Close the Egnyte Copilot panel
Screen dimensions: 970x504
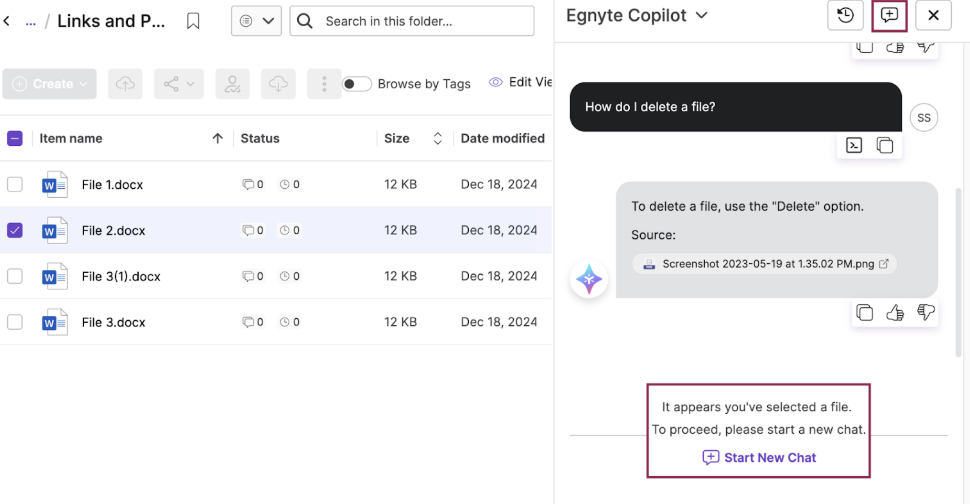[934, 15]
